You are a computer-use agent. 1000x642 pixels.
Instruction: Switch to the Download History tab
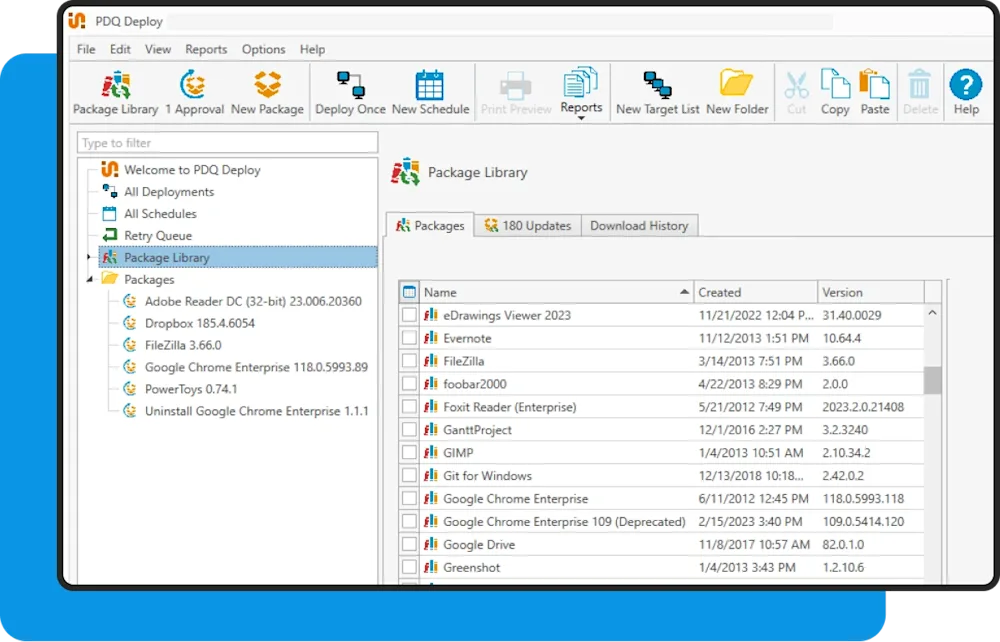[x=639, y=225]
